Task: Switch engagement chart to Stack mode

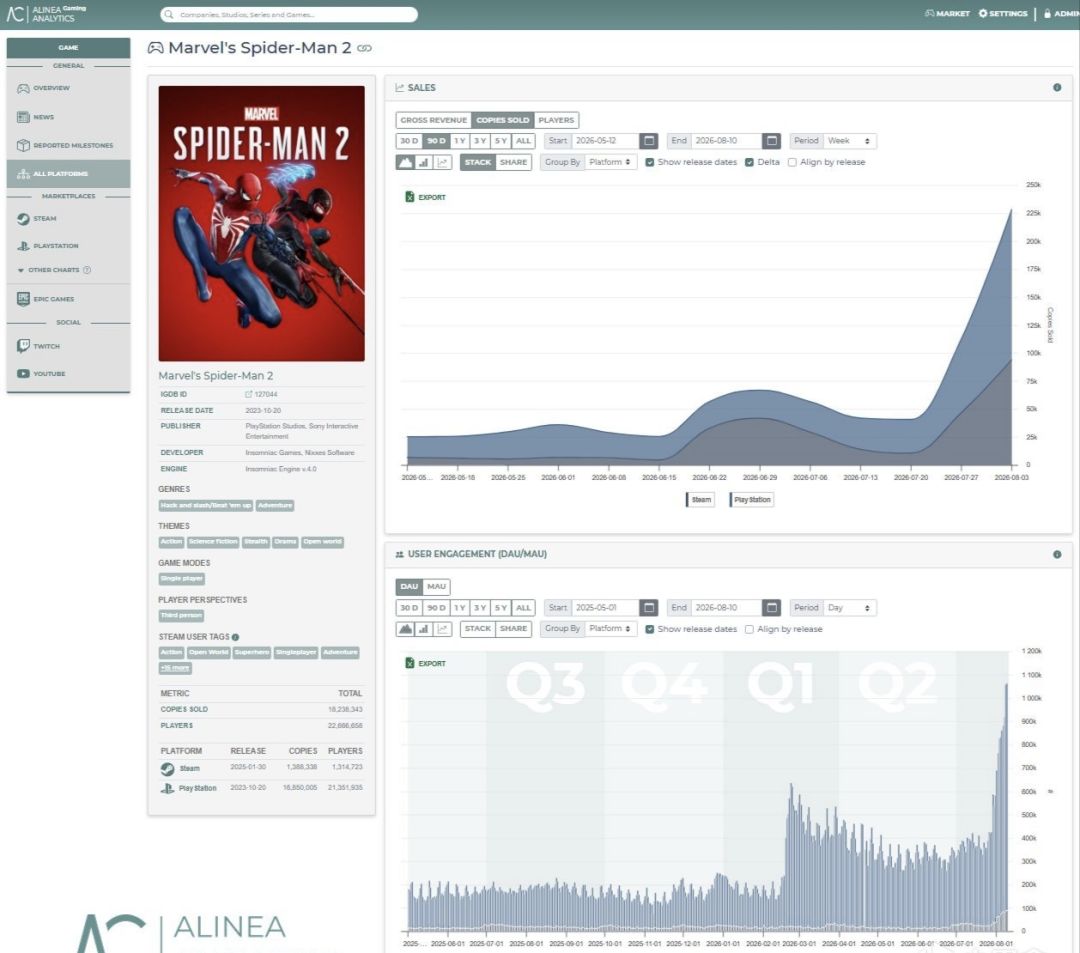Action: pos(477,629)
